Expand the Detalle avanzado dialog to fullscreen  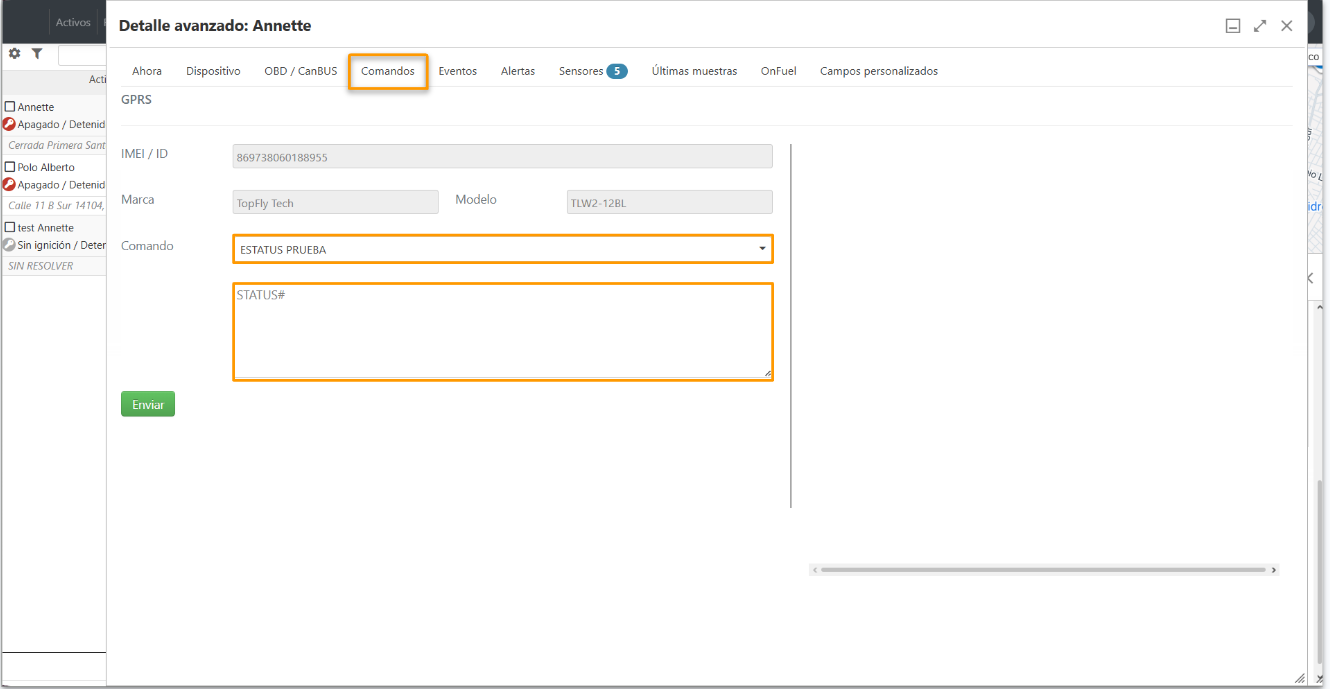click(1260, 26)
